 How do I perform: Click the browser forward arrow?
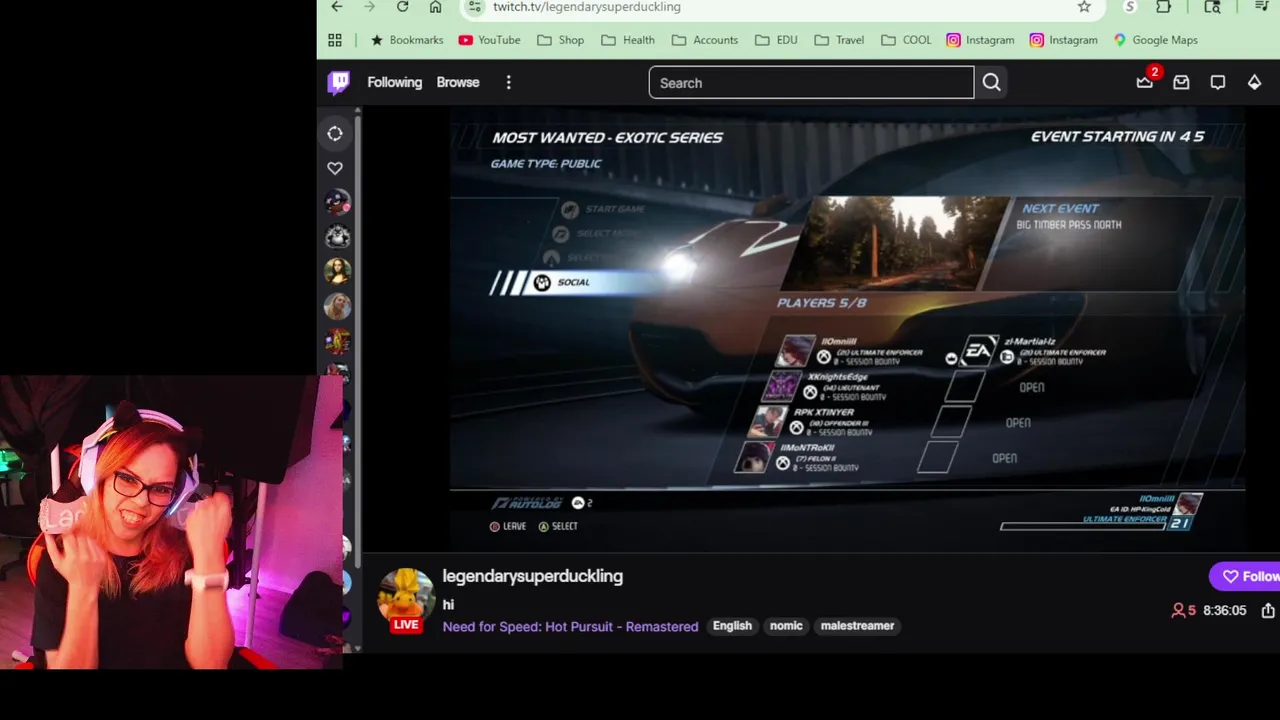[x=369, y=7]
